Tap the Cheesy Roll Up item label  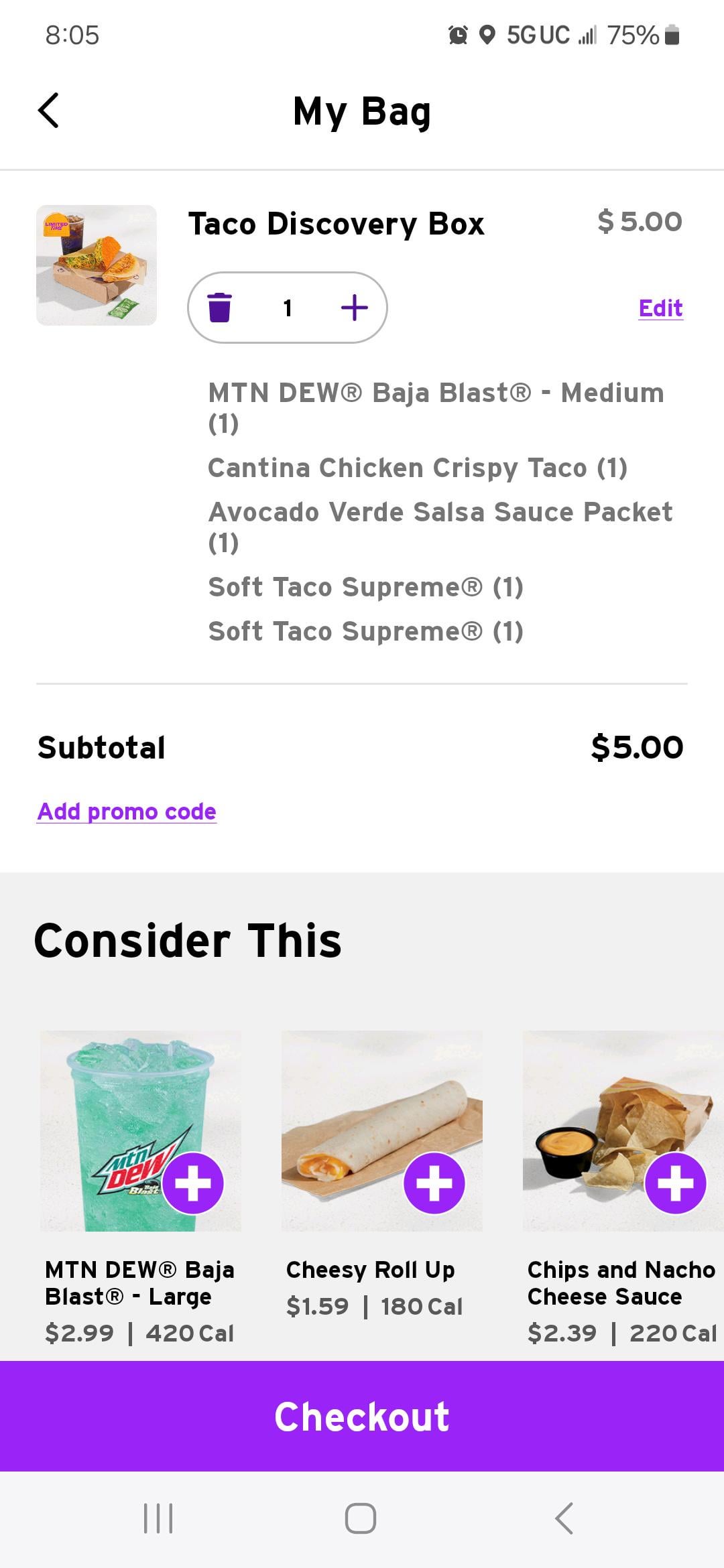pyautogui.click(x=370, y=1270)
